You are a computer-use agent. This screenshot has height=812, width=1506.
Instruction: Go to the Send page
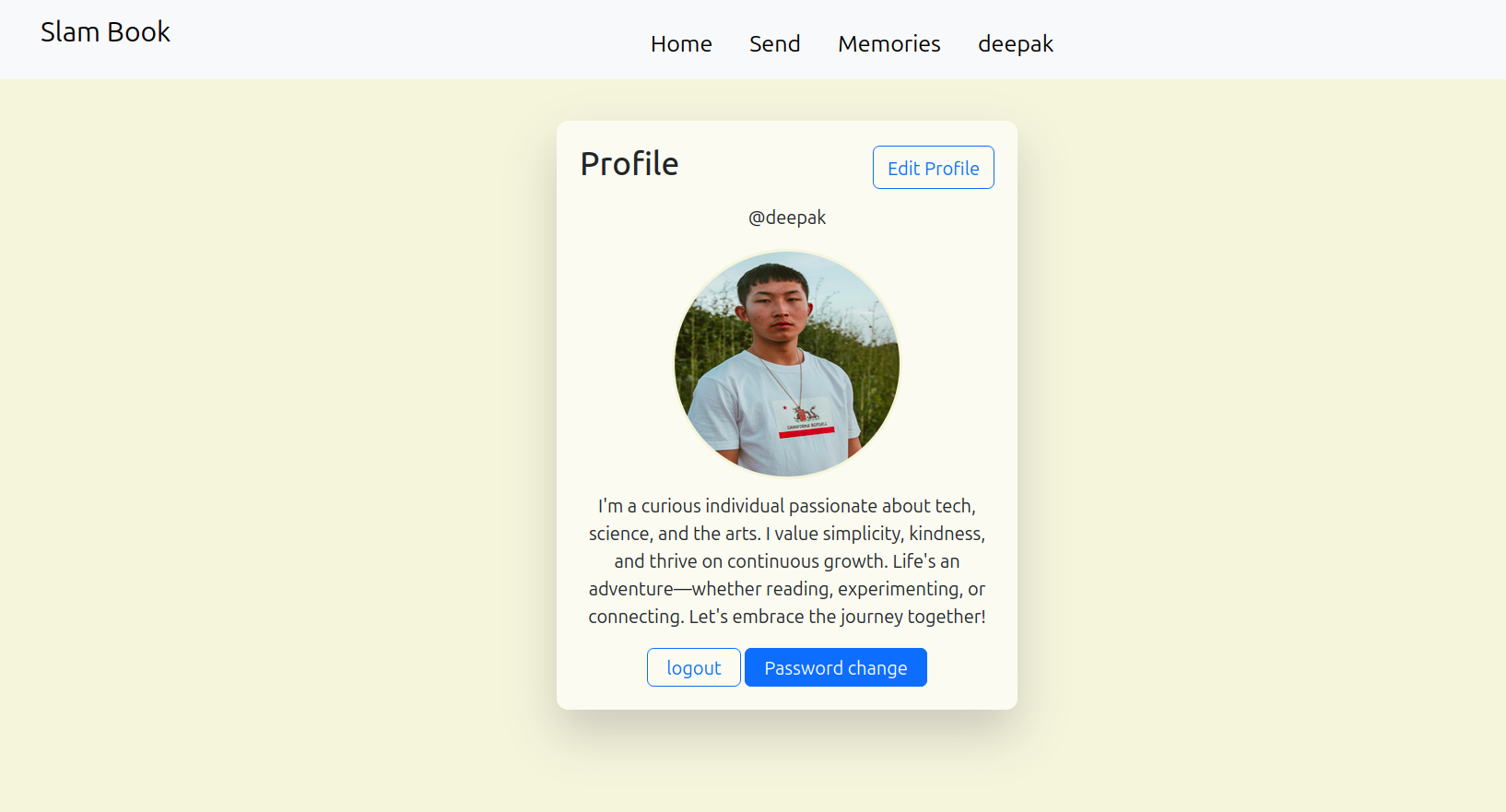774,43
